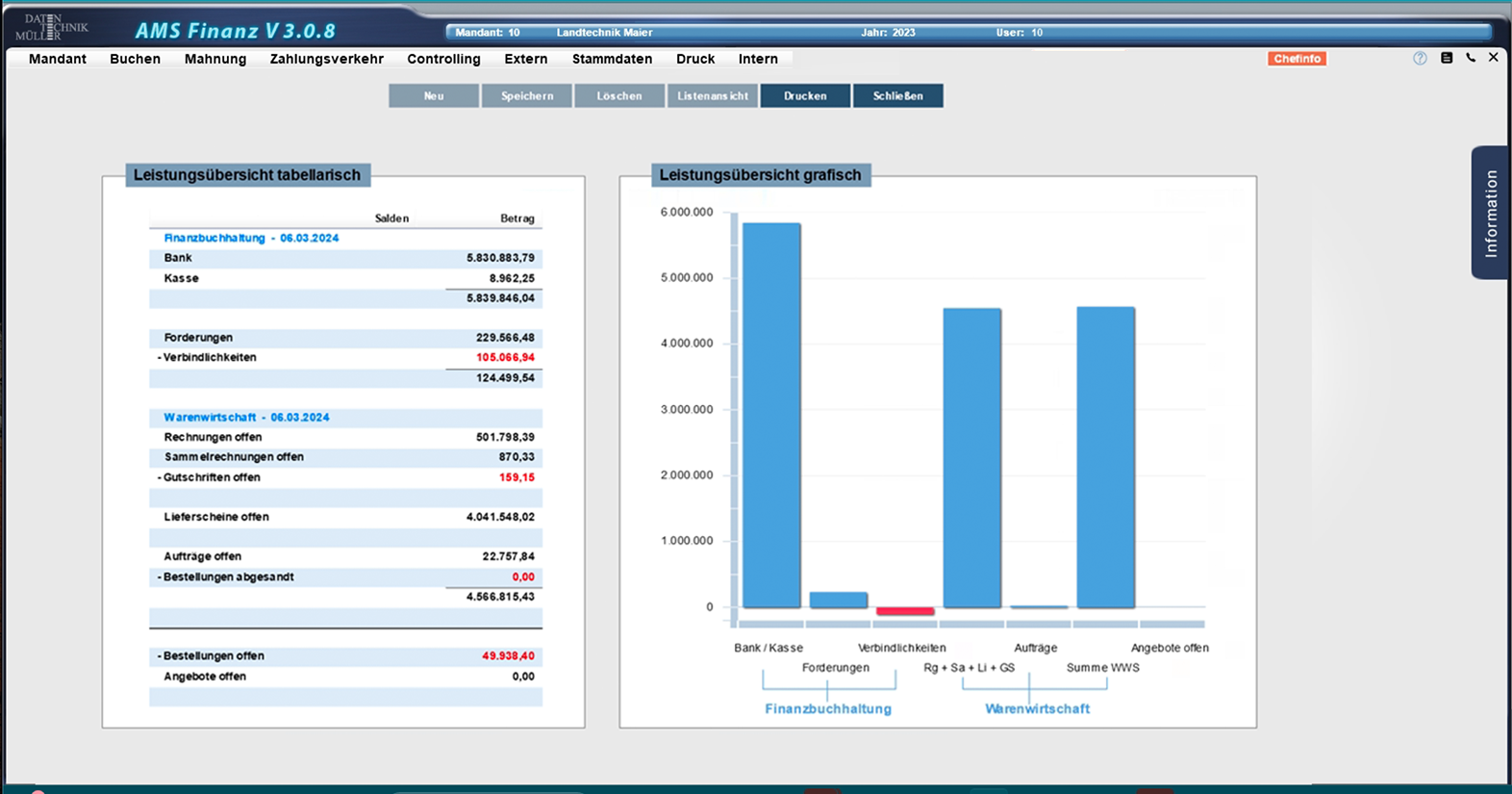The height and width of the screenshot is (794, 1512).
Task: Click the Speichern button
Action: pos(527,96)
